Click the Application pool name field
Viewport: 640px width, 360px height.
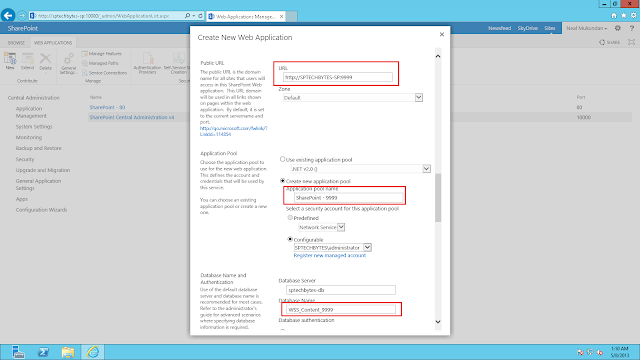click(x=348, y=198)
